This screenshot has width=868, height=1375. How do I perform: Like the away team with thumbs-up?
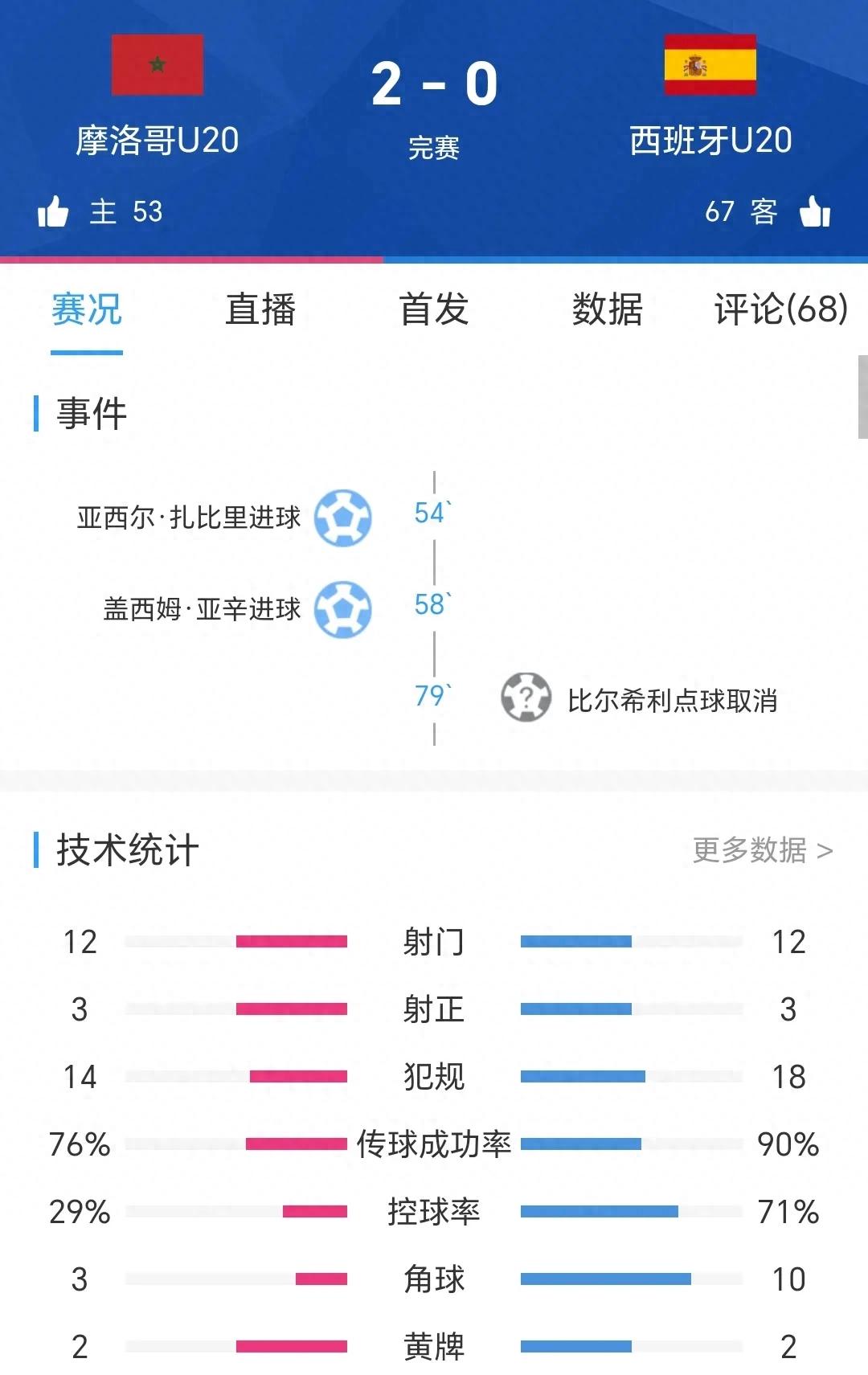point(815,212)
